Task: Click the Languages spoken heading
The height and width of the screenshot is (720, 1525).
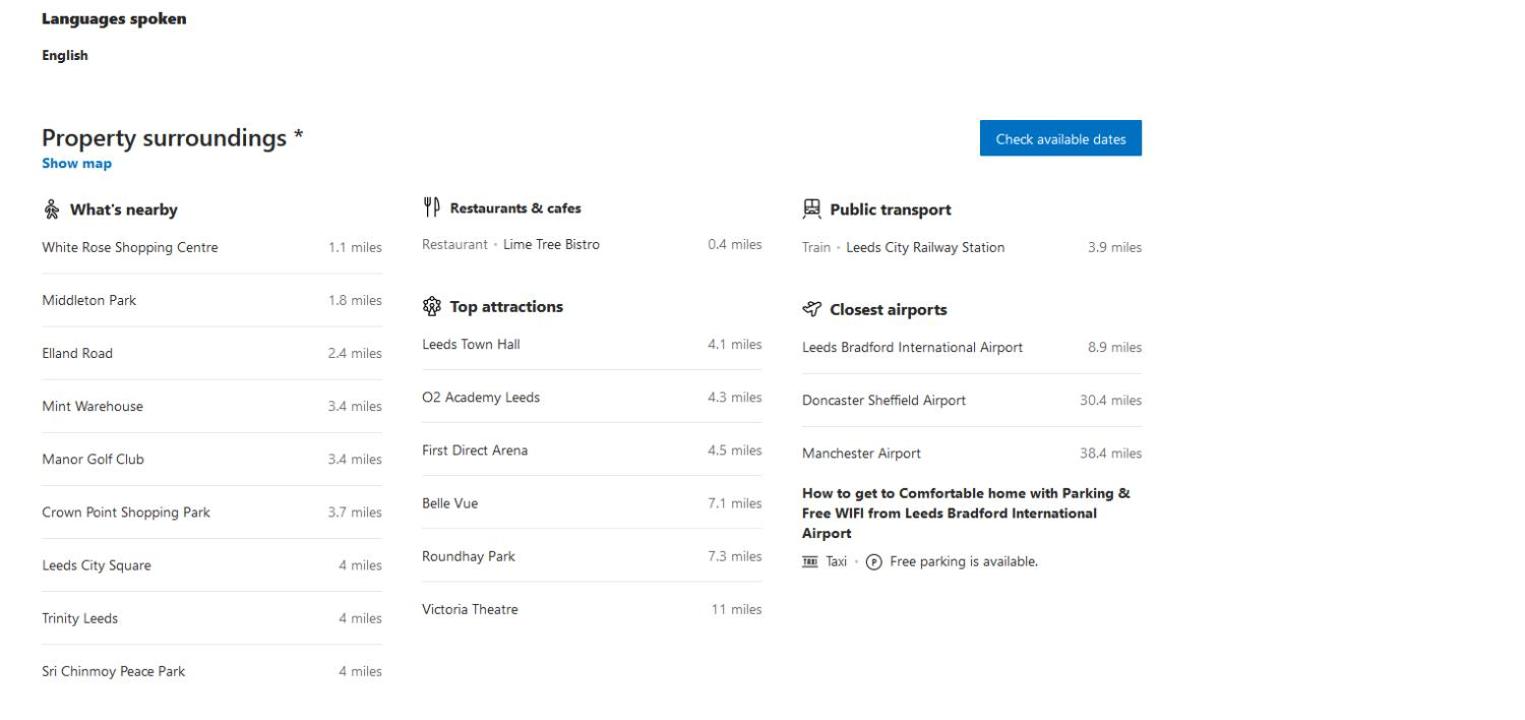Action: coord(114,19)
